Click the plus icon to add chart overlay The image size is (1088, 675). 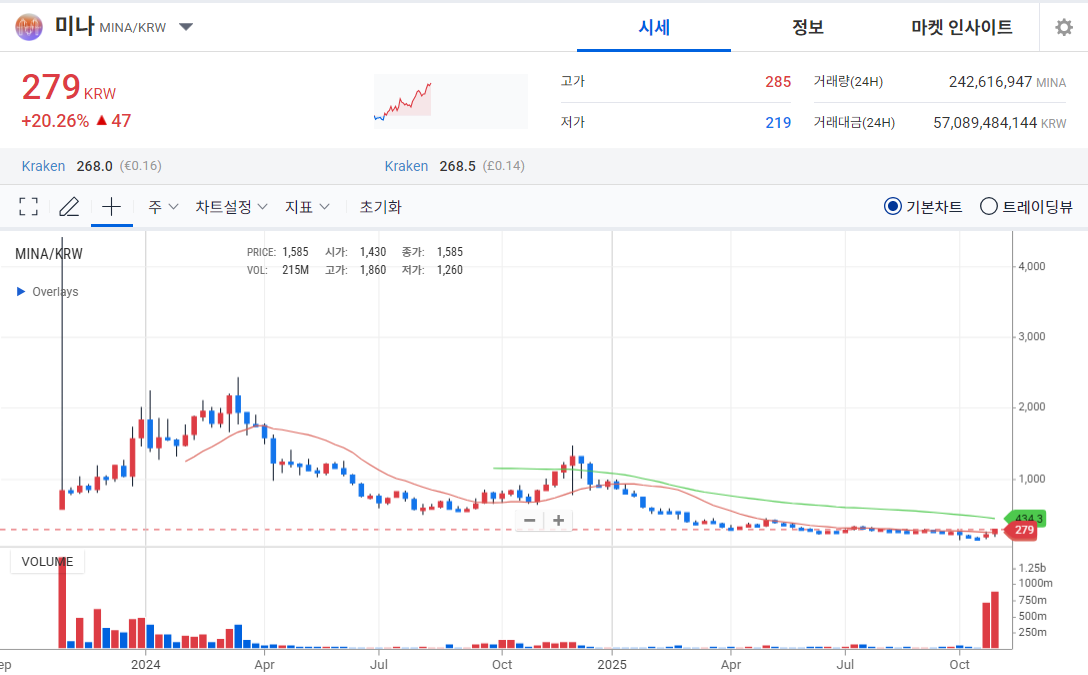[x=111, y=206]
